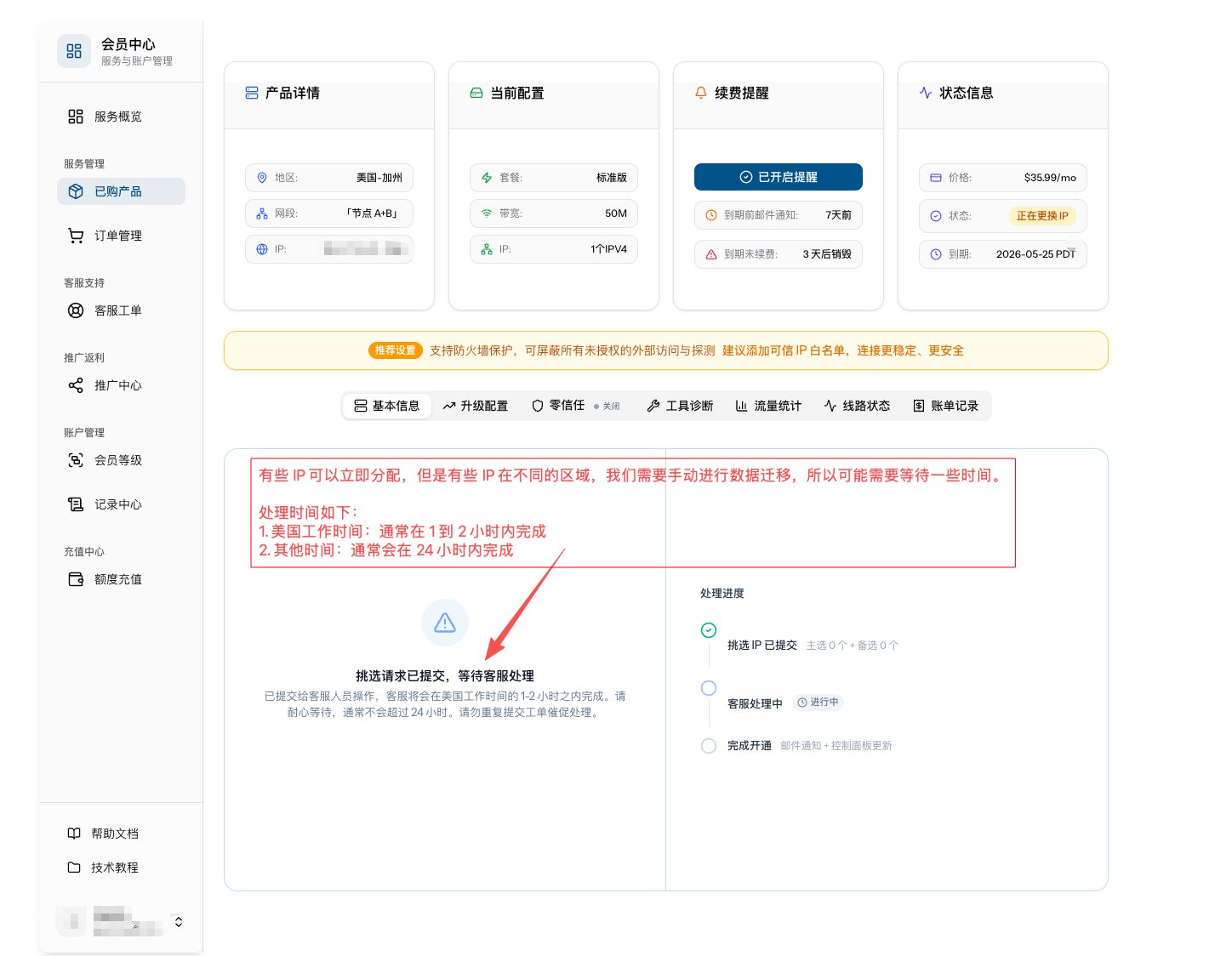Open 服务概览 in the sidebar
The width and height of the screenshot is (1232, 956).
[121, 117]
